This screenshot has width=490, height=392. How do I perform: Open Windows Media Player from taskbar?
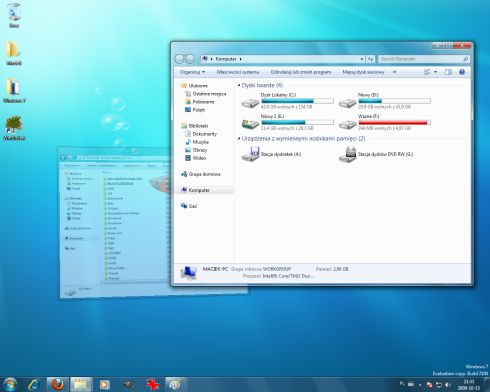click(x=104, y=385)
